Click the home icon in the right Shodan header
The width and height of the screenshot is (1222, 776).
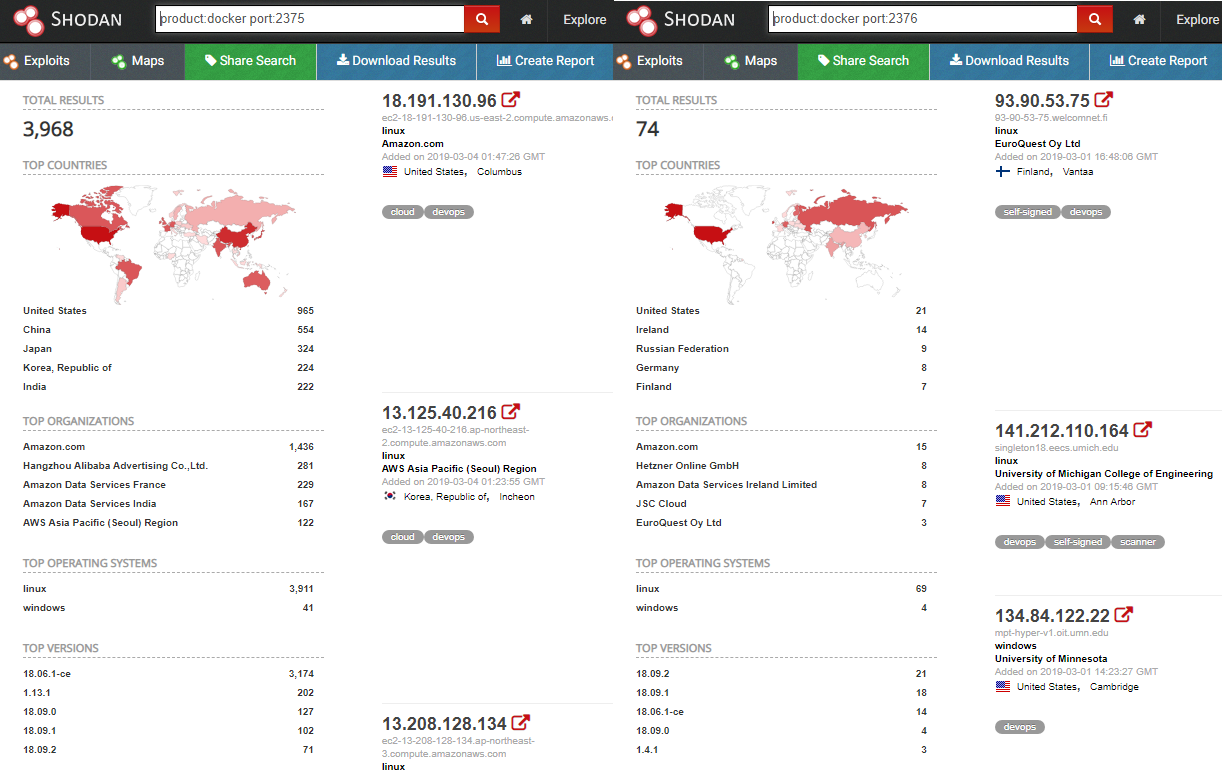pos(1139,20)
